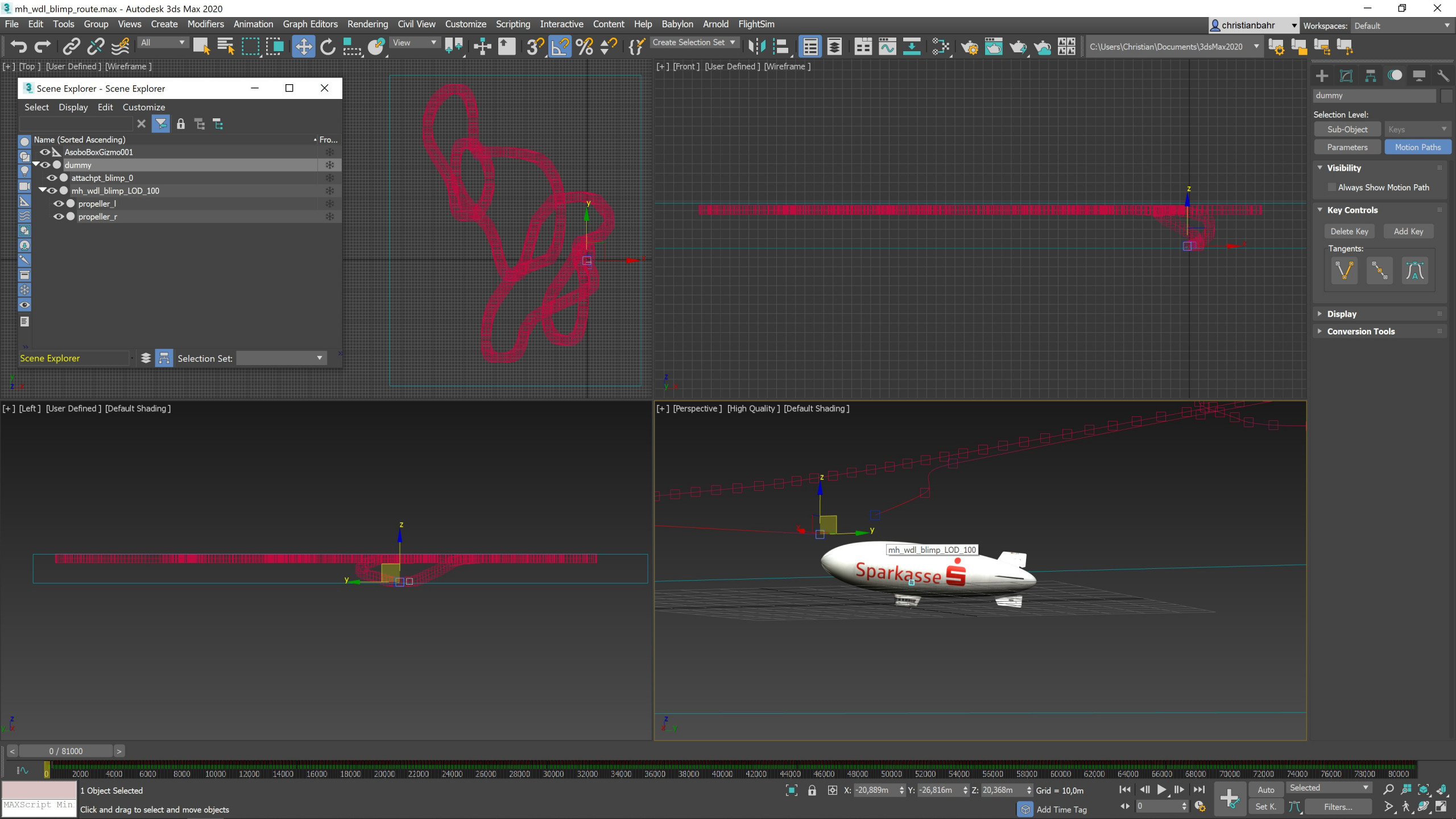Open the Material Editor icon

pos(941,46)
